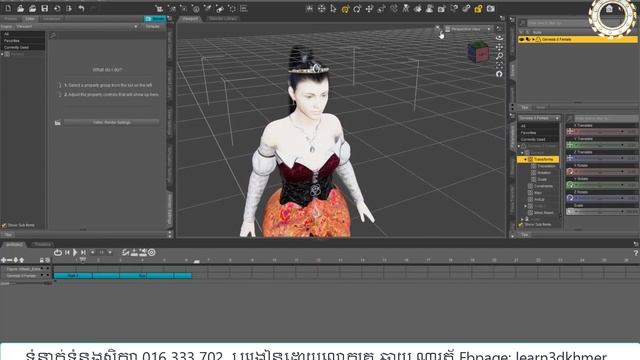Image resolution: width=640 pixels, height=360 pixels.
Task: Toggle Show Sub Items in Parameters pane
Action: [521, 224]
